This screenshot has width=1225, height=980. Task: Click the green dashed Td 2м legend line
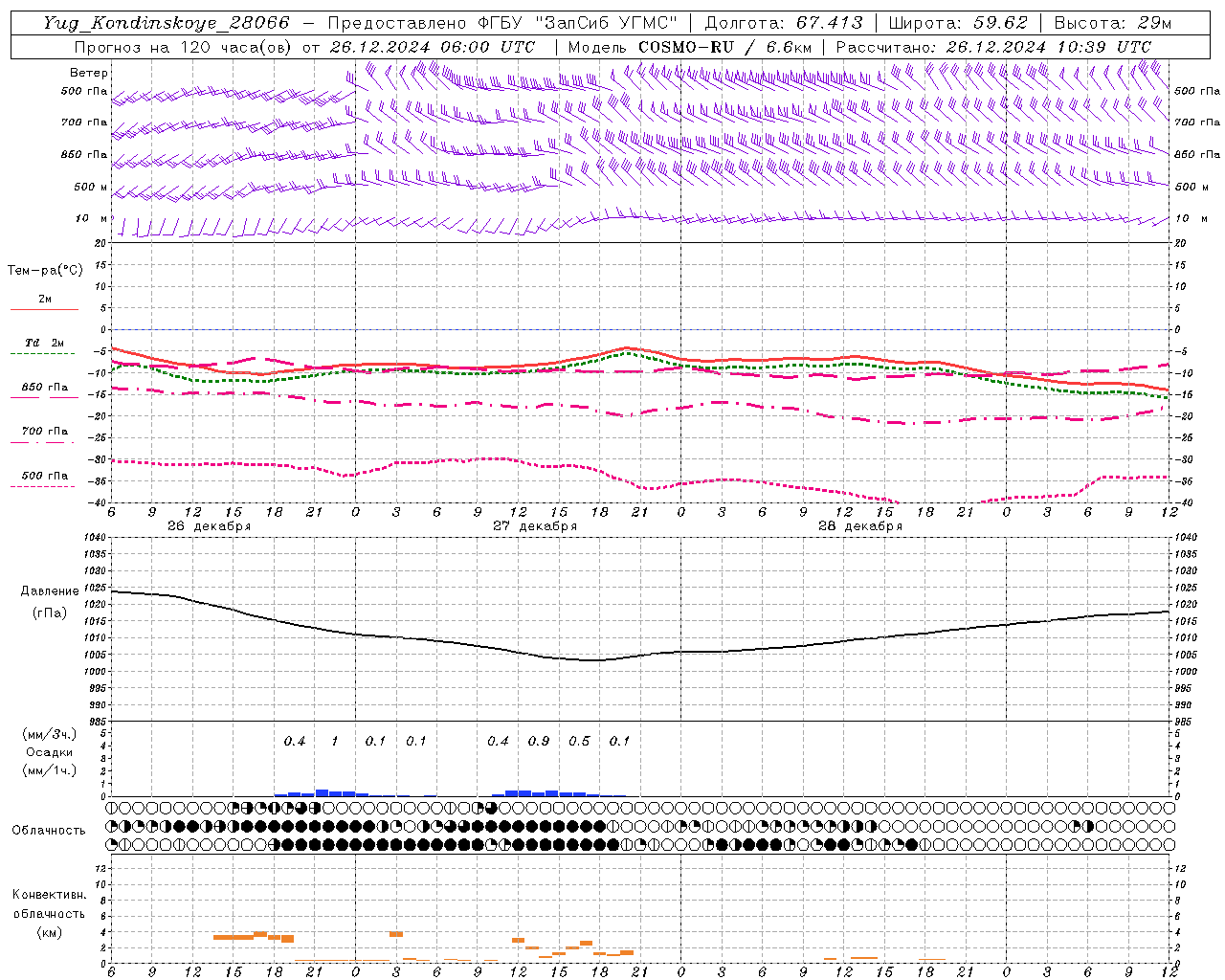pos(44,354)
